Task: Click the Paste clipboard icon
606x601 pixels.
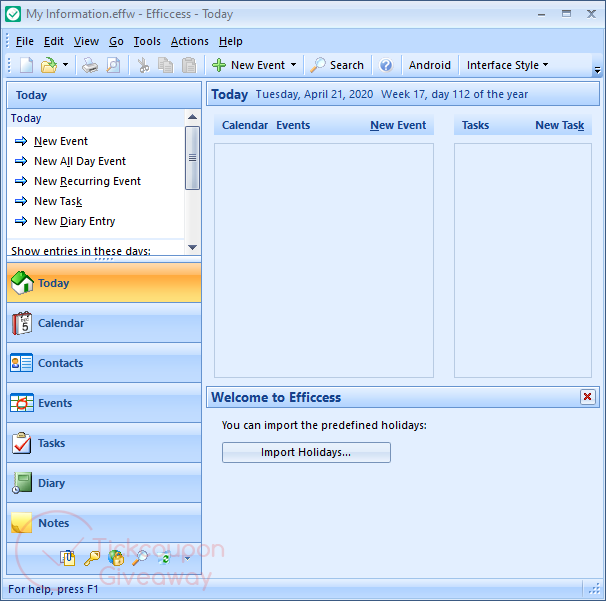Action: [189, 65]
